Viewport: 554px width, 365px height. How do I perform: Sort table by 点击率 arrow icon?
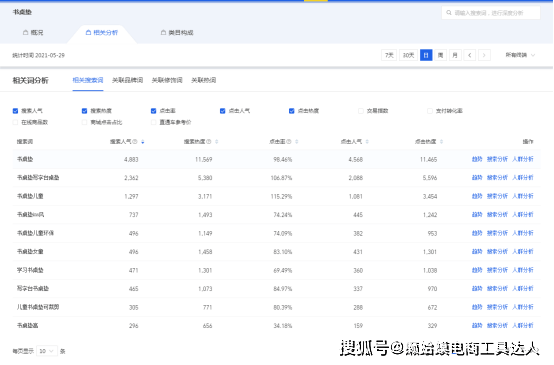(296, 142)
